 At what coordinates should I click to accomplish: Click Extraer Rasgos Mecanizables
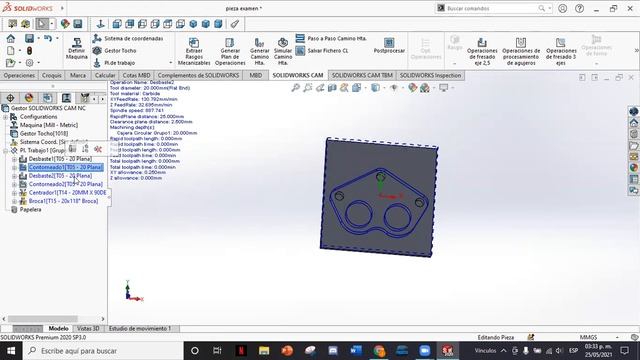pos(194,51)
